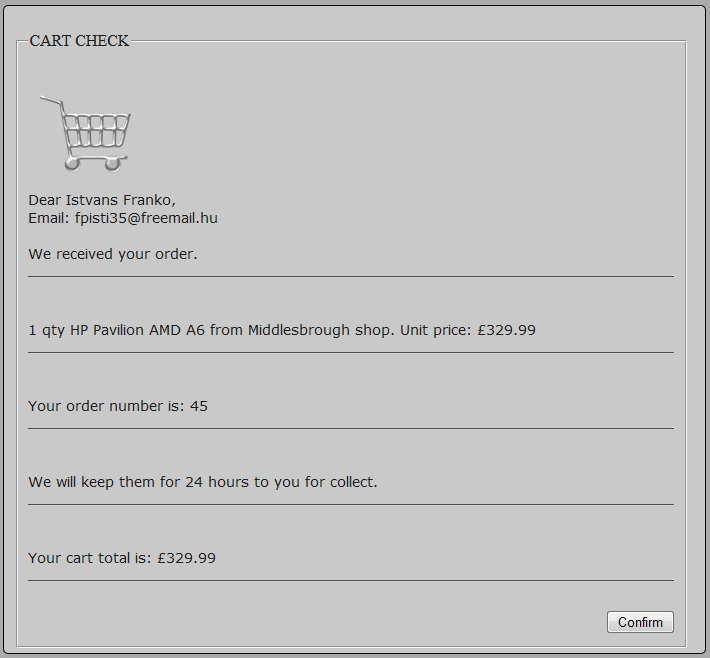Click the separator line under 'We received your order'
The height and width of the screenshot is (658, 710).
point(350,276)
